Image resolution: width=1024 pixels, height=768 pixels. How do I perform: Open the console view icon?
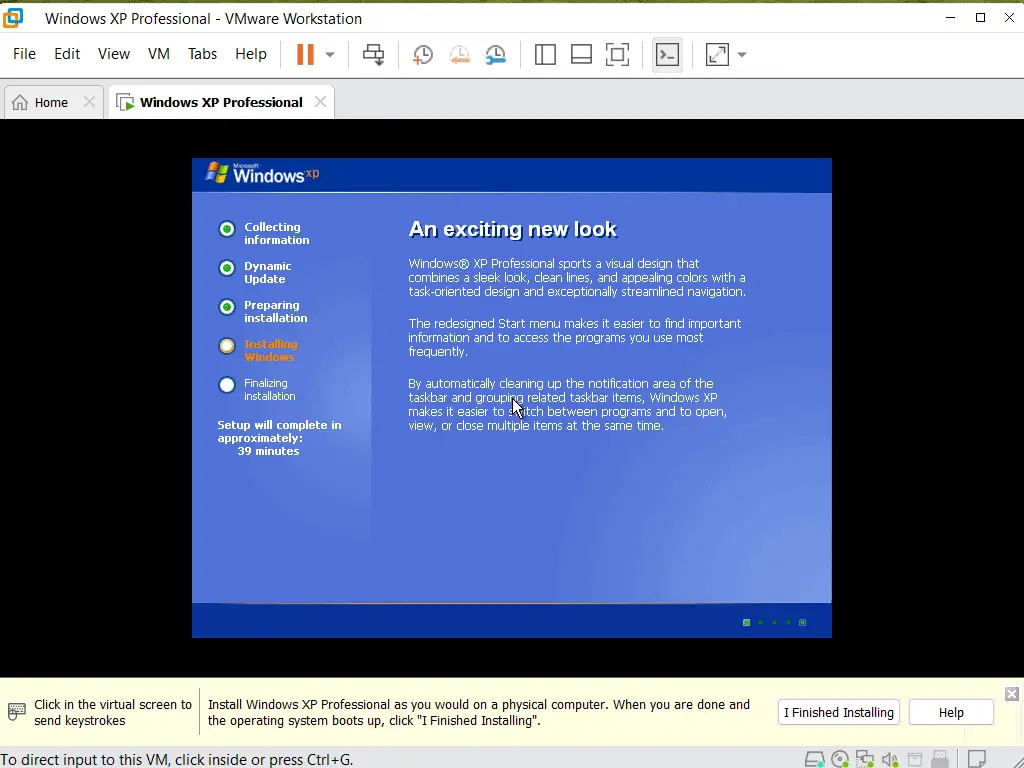[x=667, y=55]
